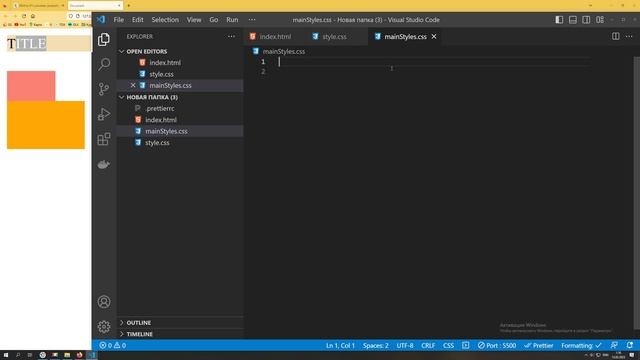Screen dimensions: 640x360
Task: Click the status bar icon beside the CSS language mode
Action: coord(465,345)
